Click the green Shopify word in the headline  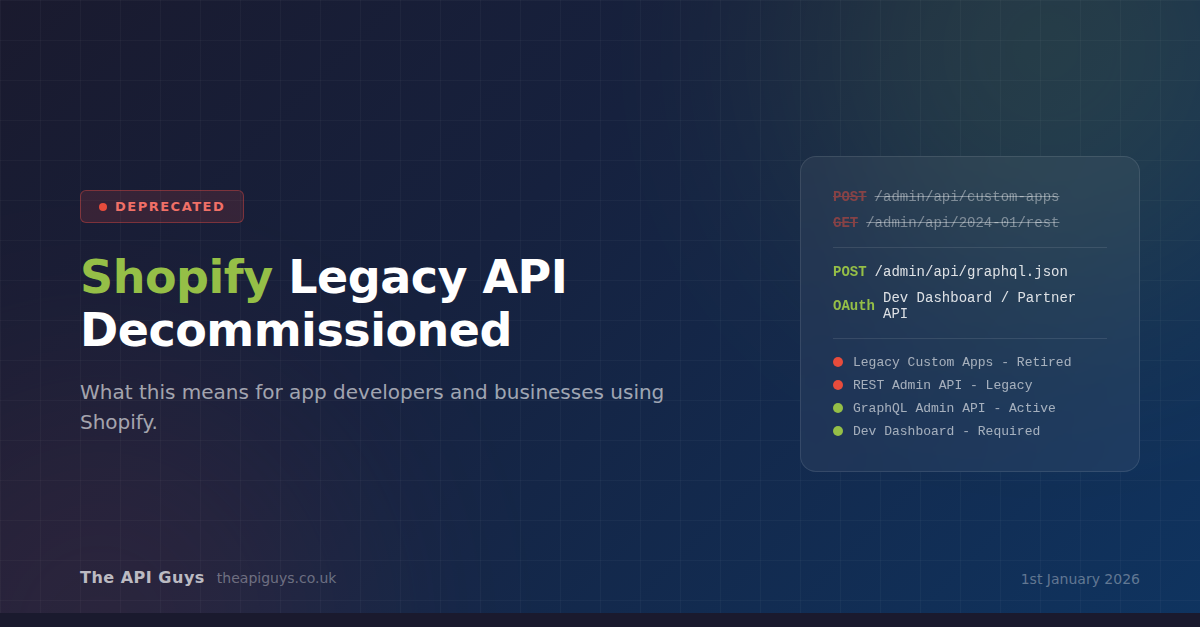point(176,278)
